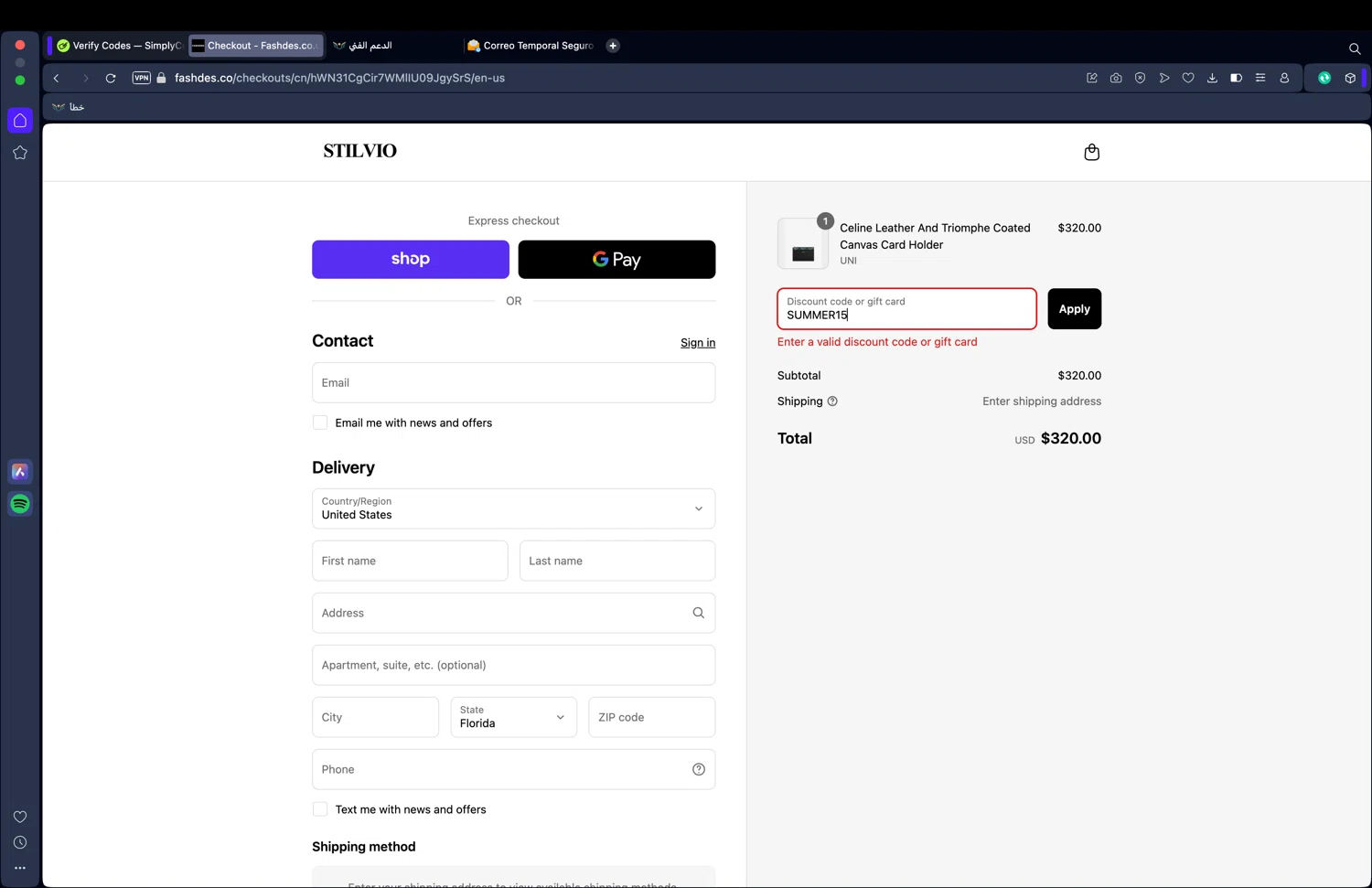Image resolution: width=1372 pixels, height=888 pixels.
Task: Open a new tab with plus button
Action: click(613, 46)
